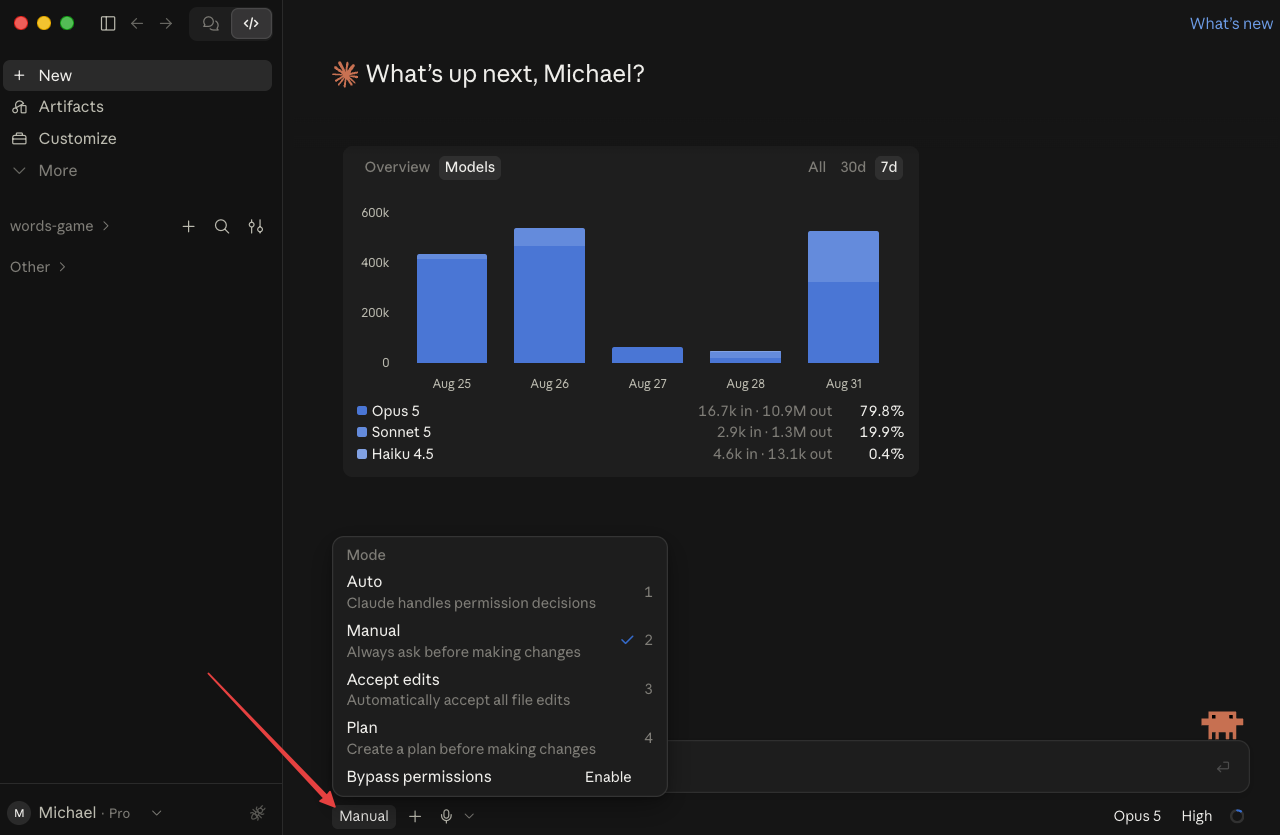This screenshot has height=835, width=1280.
Task: Expand the More section
Action: pyautogui.click(x=137, y=171)
